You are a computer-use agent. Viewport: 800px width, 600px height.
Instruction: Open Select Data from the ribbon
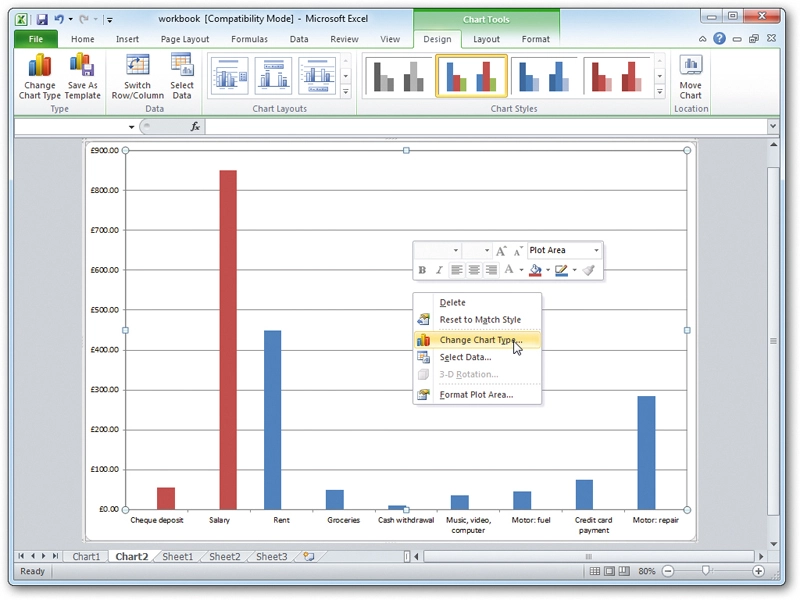pyautogui.click(x=182, y=77)
